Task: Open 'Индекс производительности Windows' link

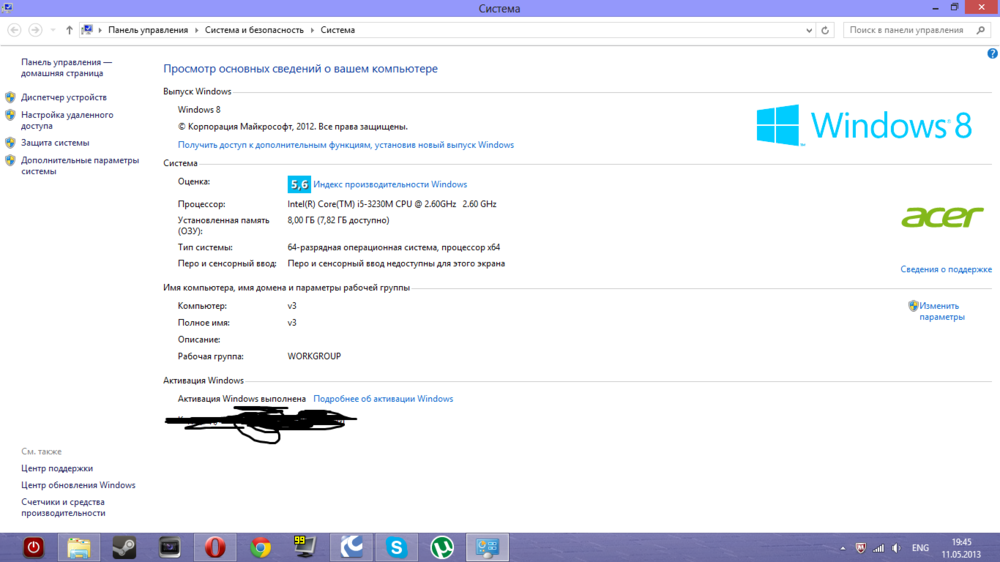Action: (390, 184)
